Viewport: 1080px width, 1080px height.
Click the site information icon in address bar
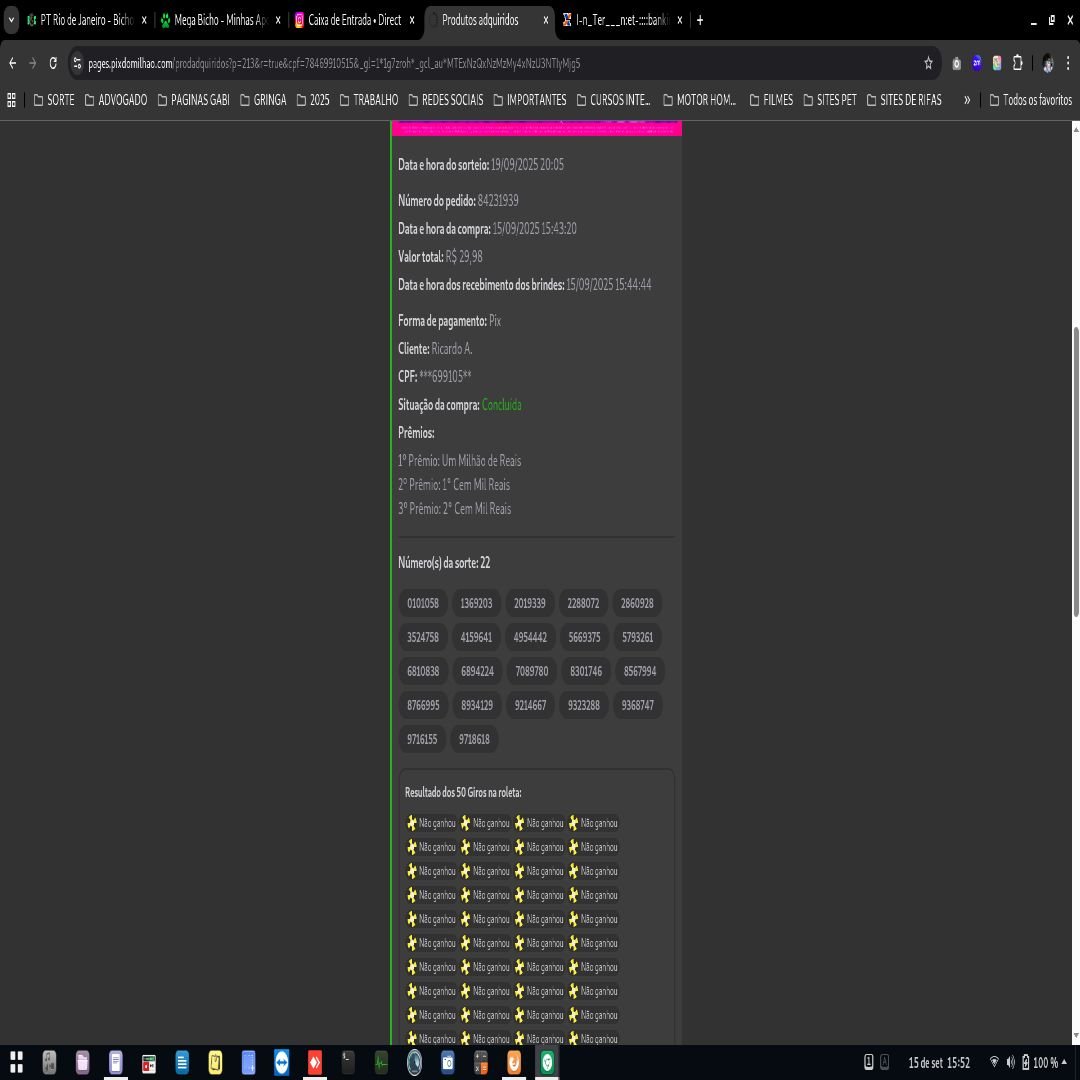[x=77, y=63]
